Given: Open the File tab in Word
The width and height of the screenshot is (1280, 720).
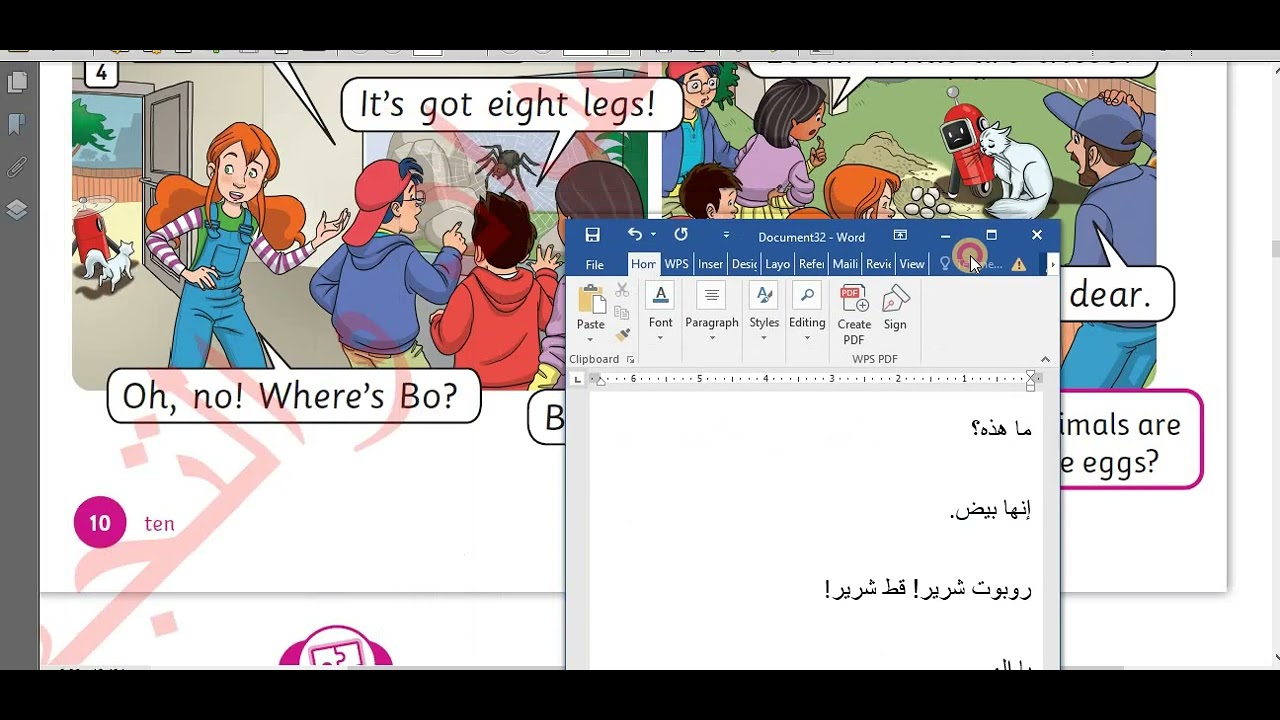Looking at the screenshot, I should [595, 264].
